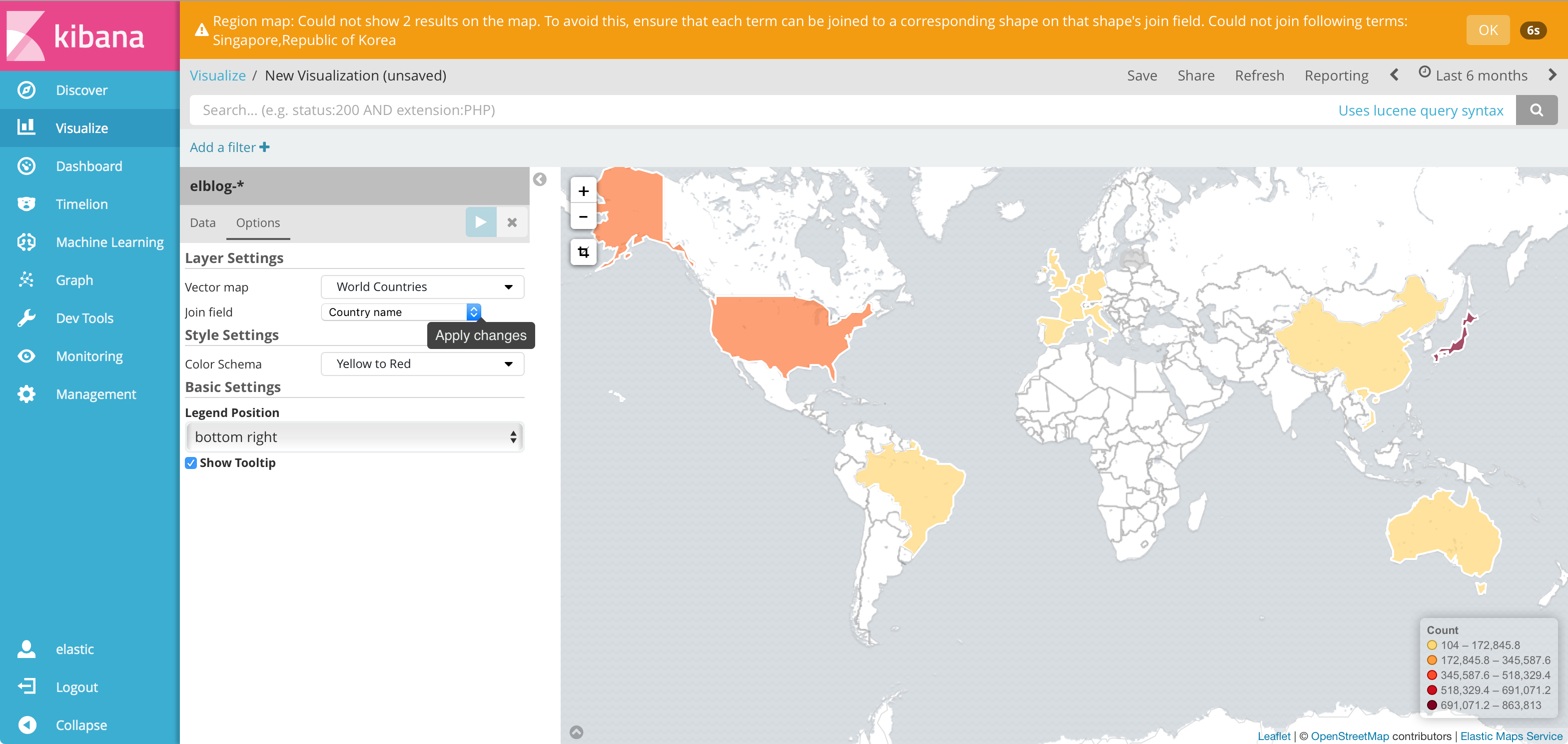Viewport: 1568px width, 744px height.
Task: Open Management via the gear icon
Action: click(27, 394)
